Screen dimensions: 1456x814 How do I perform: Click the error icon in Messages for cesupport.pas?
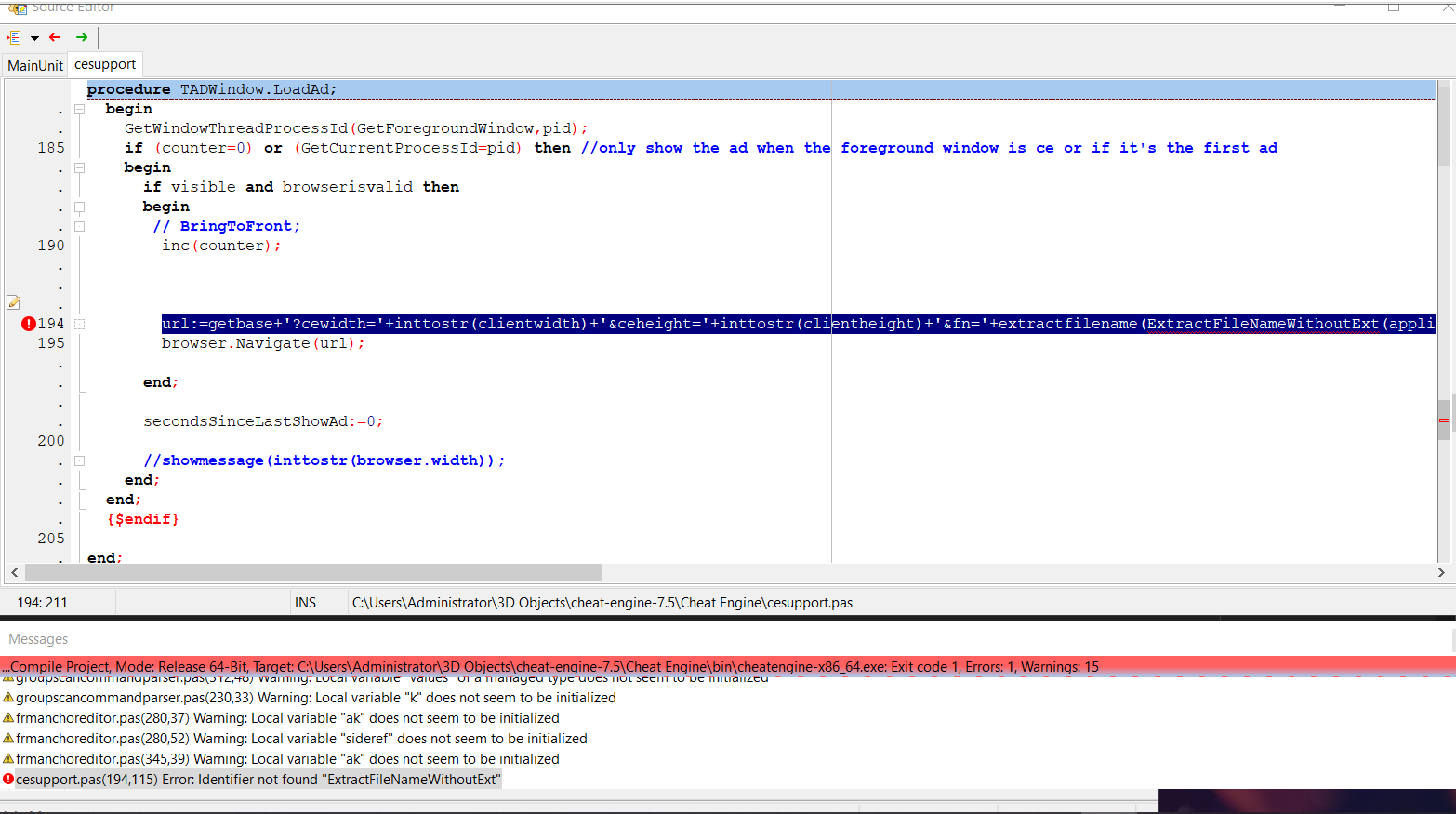(8, 780)
